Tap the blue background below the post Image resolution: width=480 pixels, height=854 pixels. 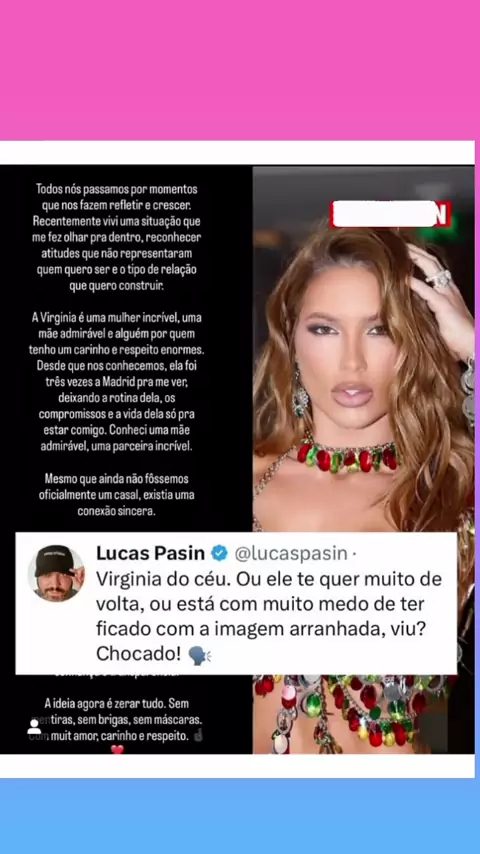click(240, 816)
